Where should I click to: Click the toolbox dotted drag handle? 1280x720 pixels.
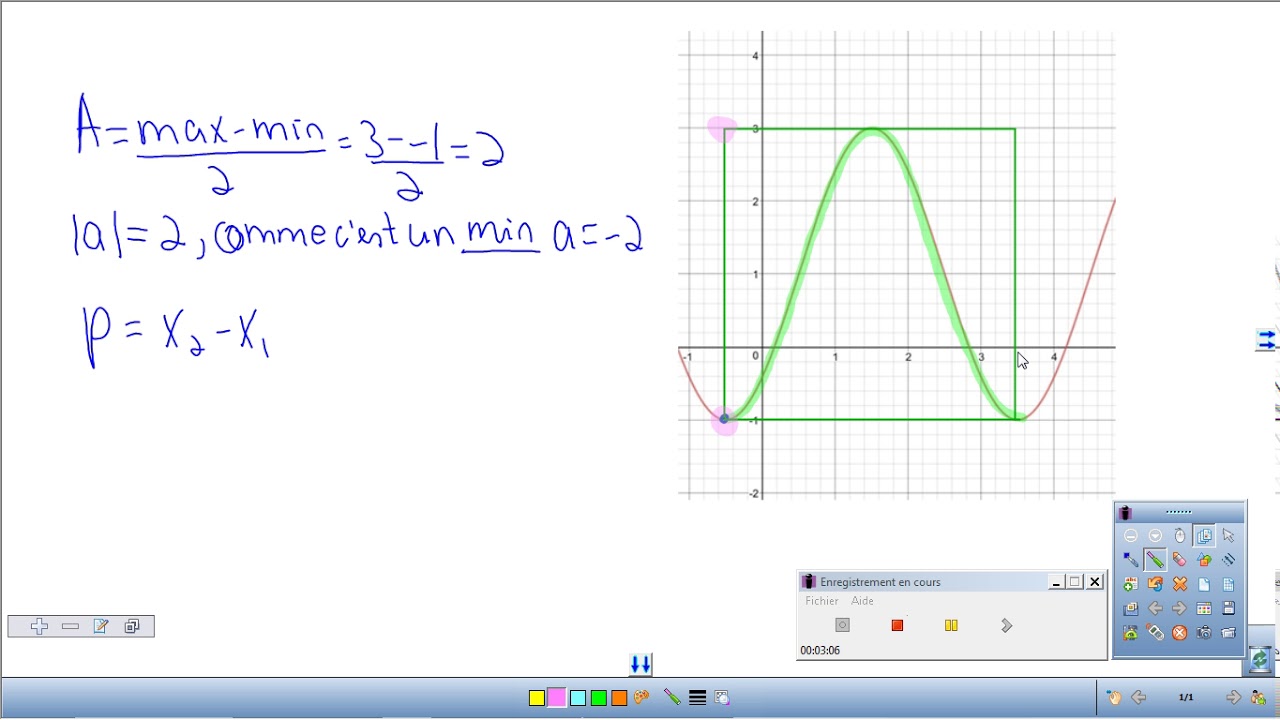click(1179, 512)
